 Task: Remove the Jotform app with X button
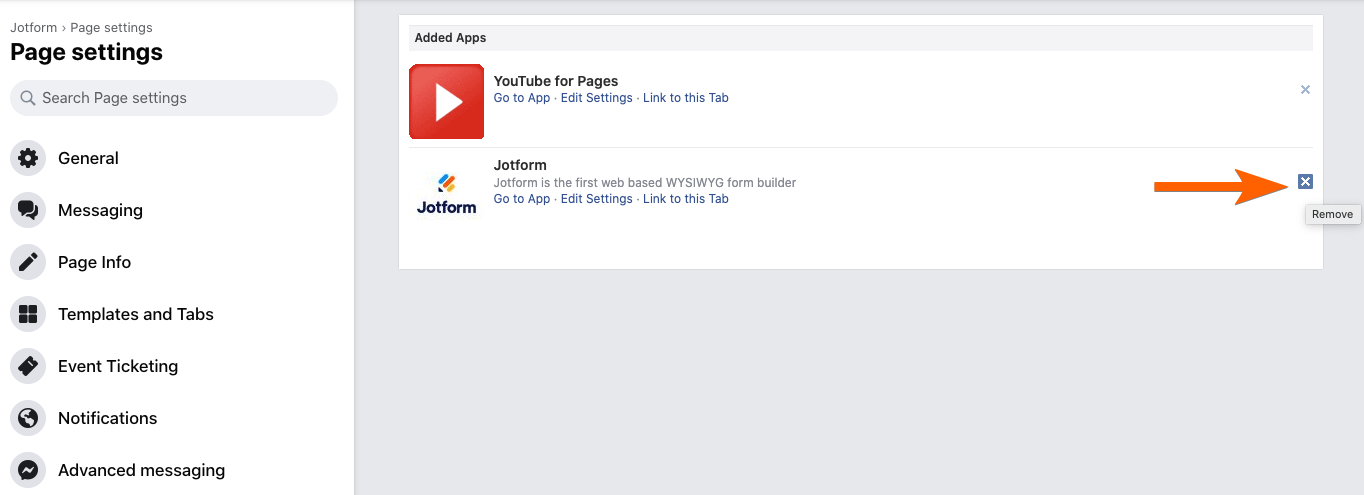(1305, 181)
